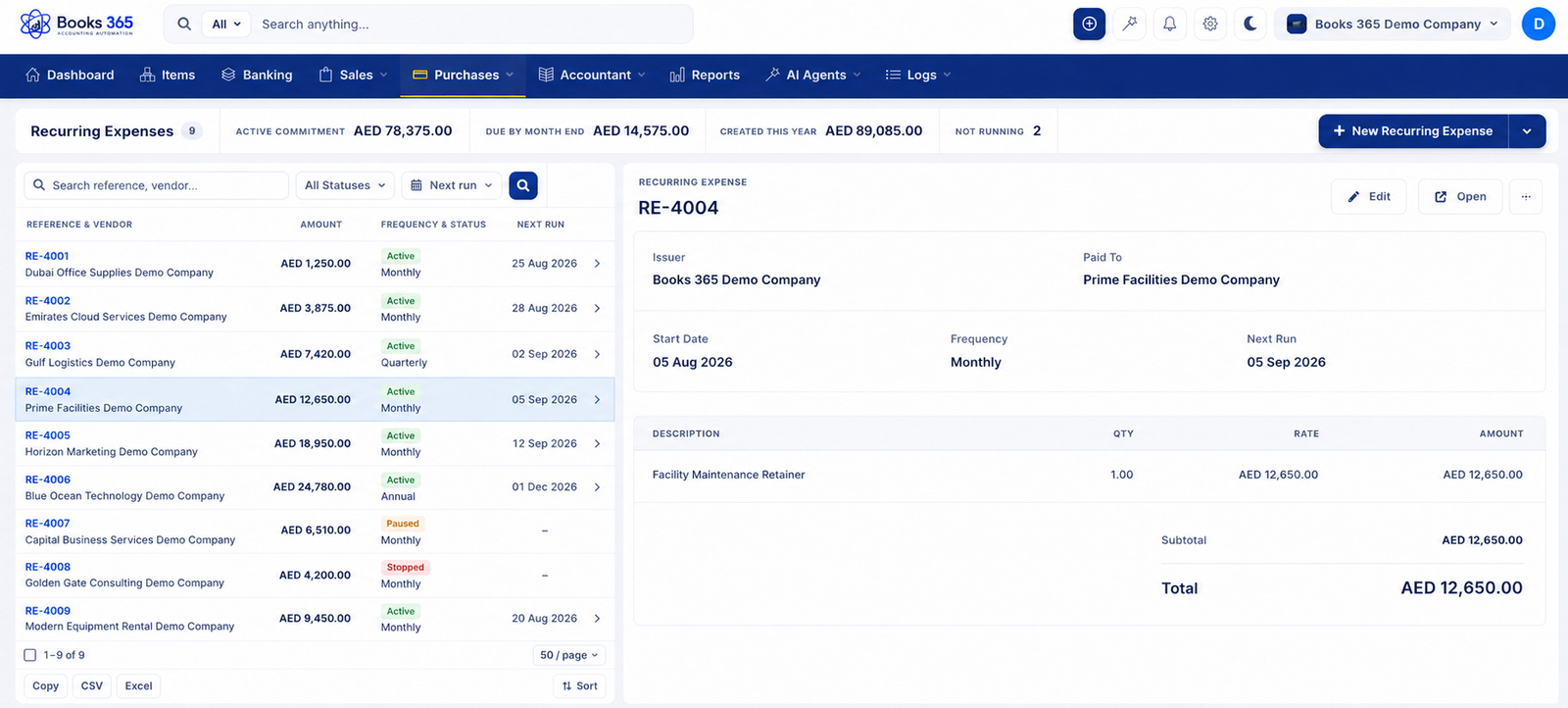Screen dimensions: 1568x708
Task: Open the All Statuses filter dropdown
Action: coord(345,185)
